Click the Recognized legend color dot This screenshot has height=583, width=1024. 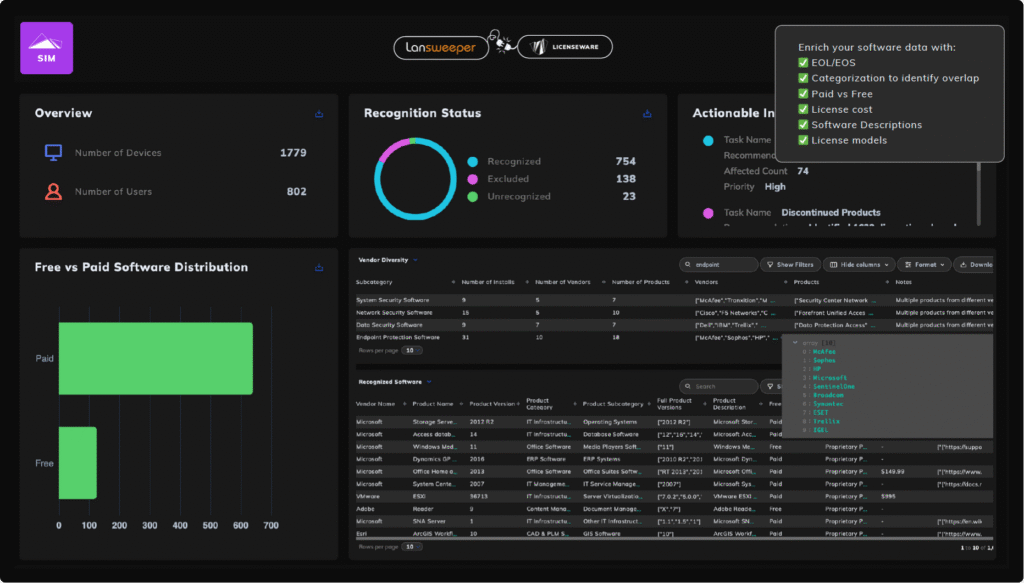(x=473, y=162)
